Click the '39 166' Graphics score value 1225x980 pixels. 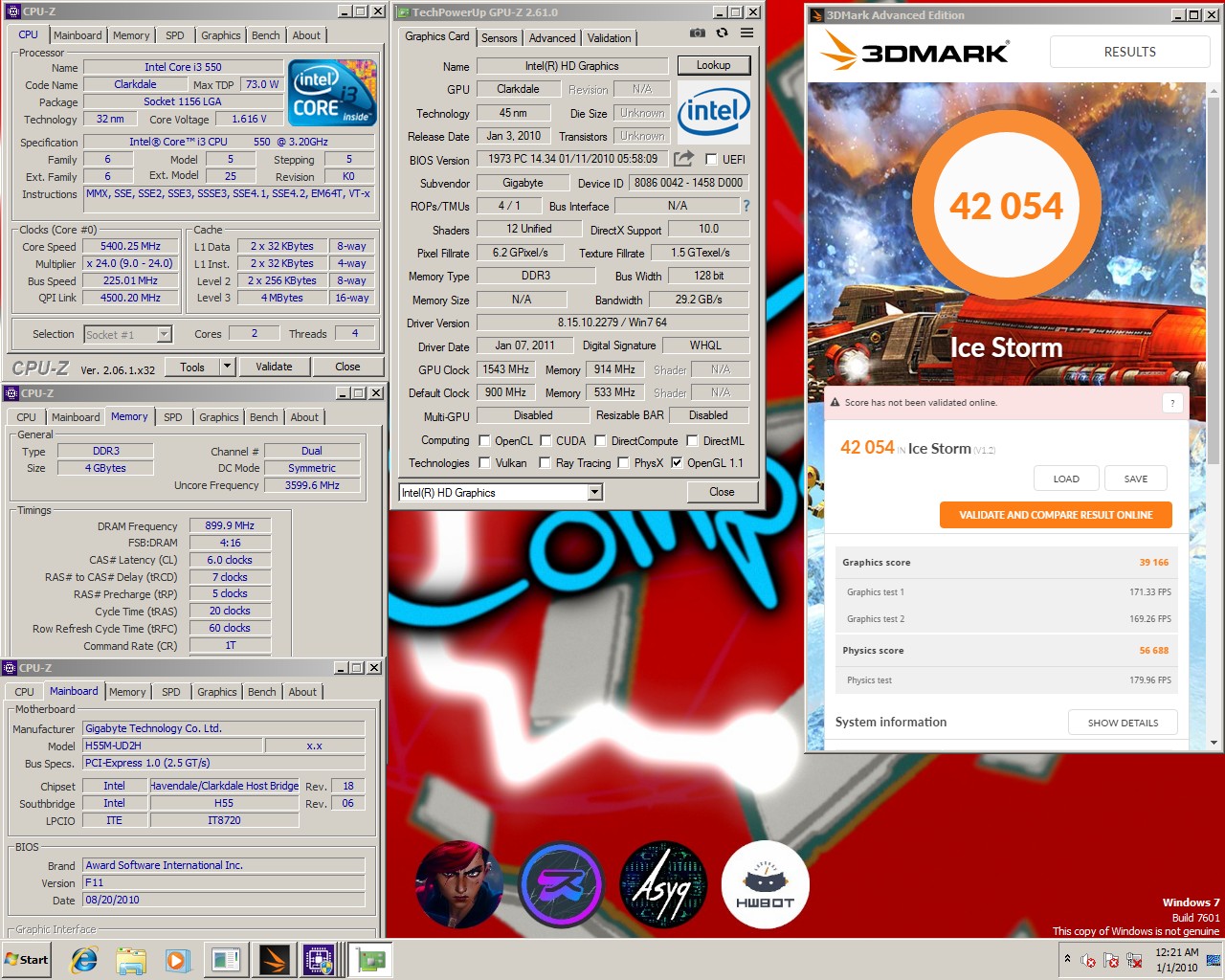point(1153,563)
